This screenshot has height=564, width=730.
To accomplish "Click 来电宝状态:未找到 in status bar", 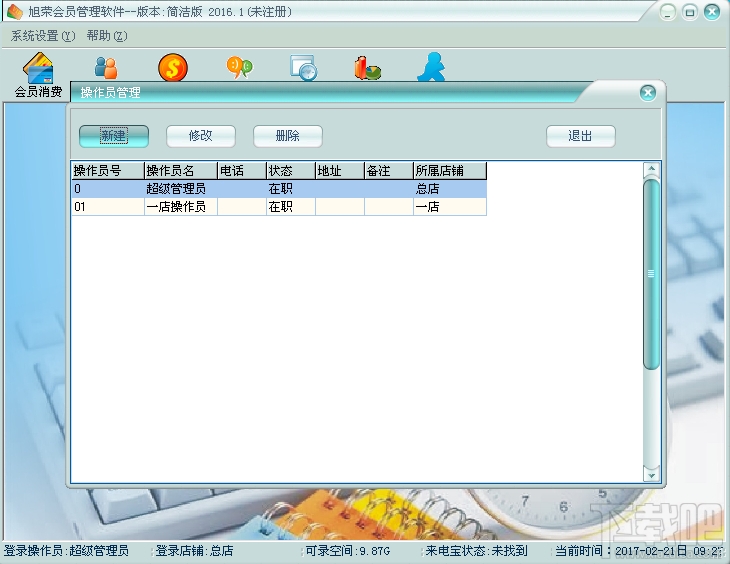I will coord(476,551).
